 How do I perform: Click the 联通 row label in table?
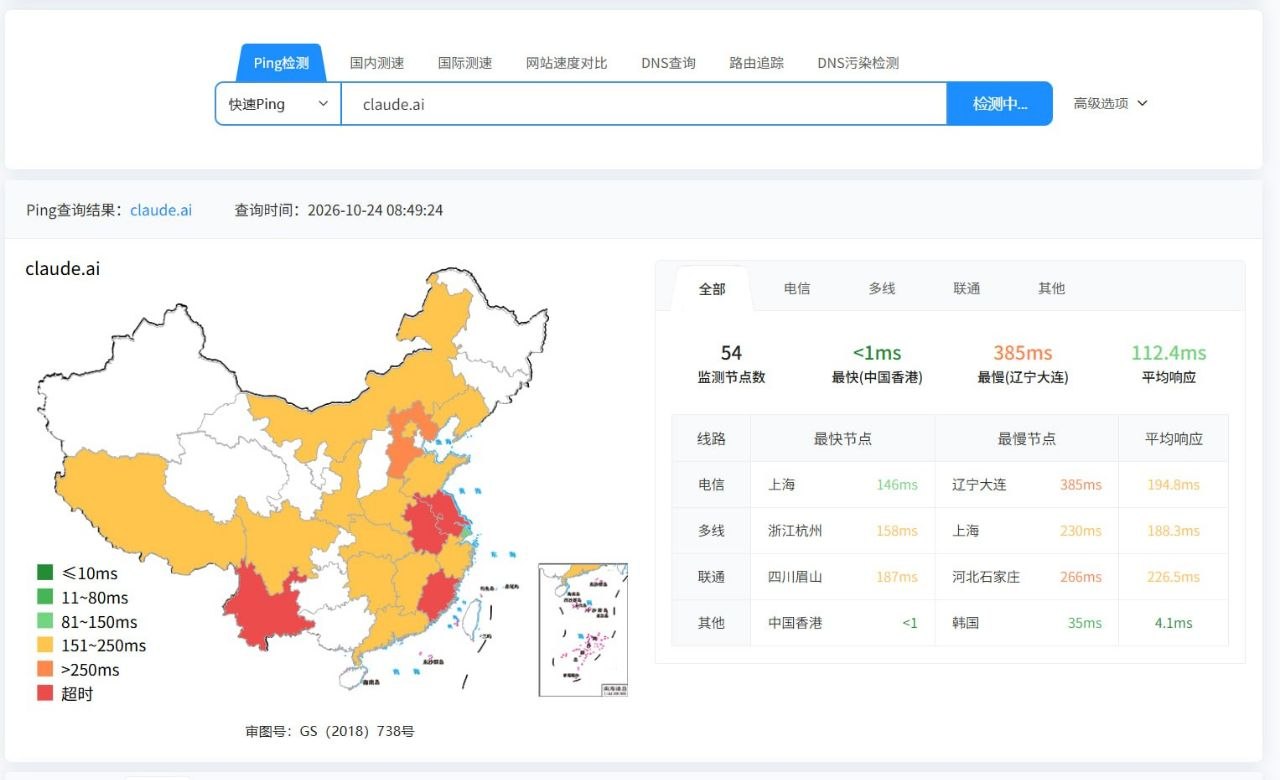pyautogui.click(x=711, y=576)
